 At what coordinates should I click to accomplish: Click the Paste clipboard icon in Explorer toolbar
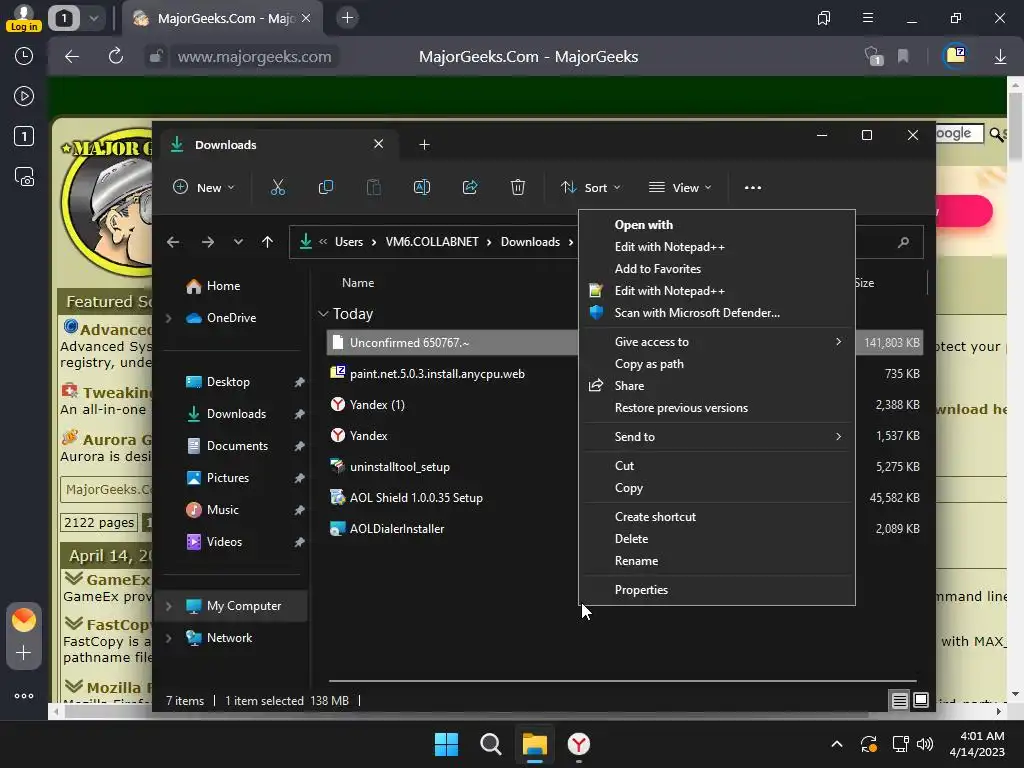(374, 187)
